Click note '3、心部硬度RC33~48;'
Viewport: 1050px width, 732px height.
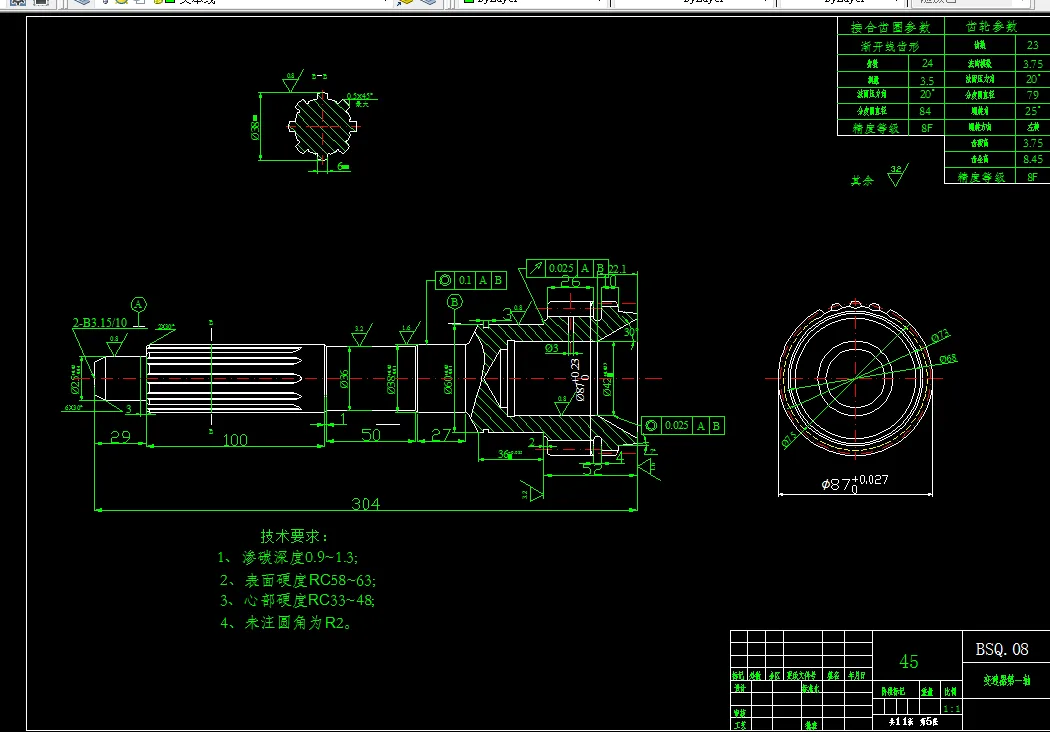(297, 600)
